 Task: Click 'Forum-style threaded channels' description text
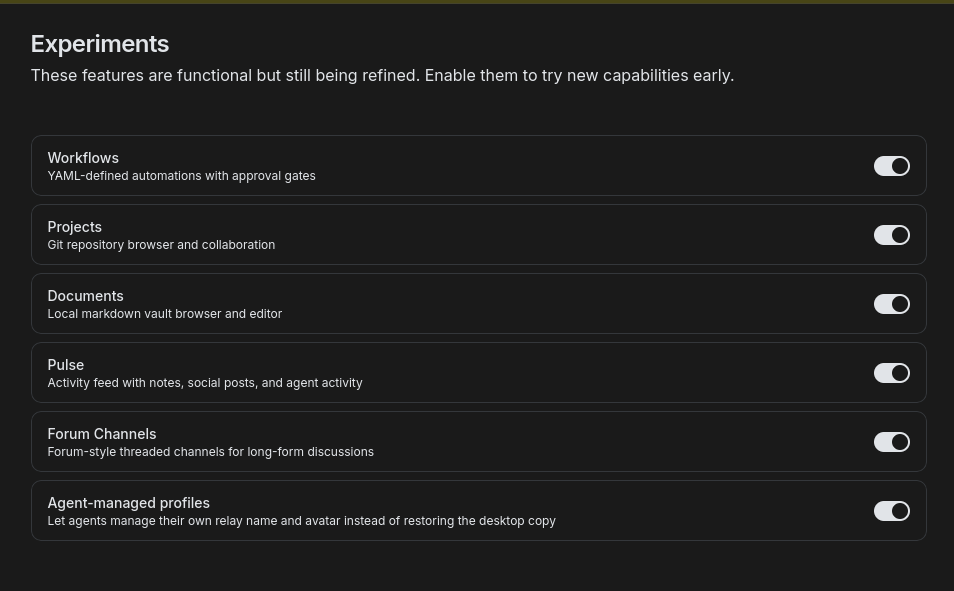[x=211, y=452]
